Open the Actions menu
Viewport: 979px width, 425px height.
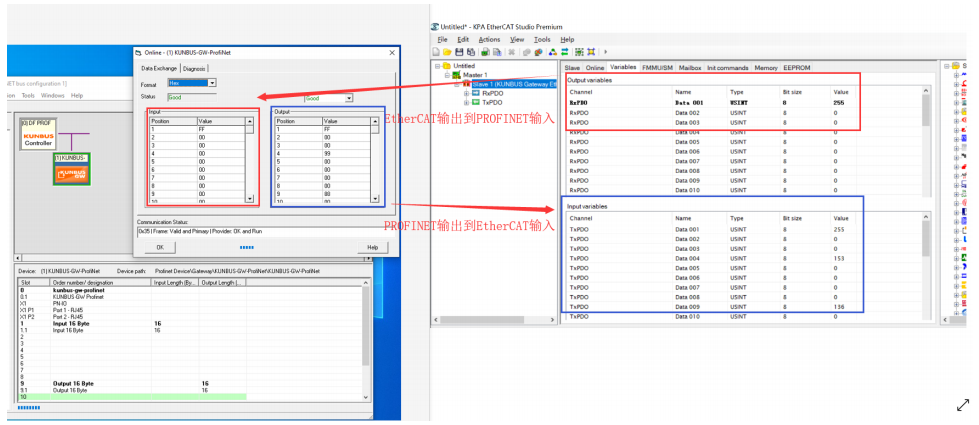(x=489, y=39)
